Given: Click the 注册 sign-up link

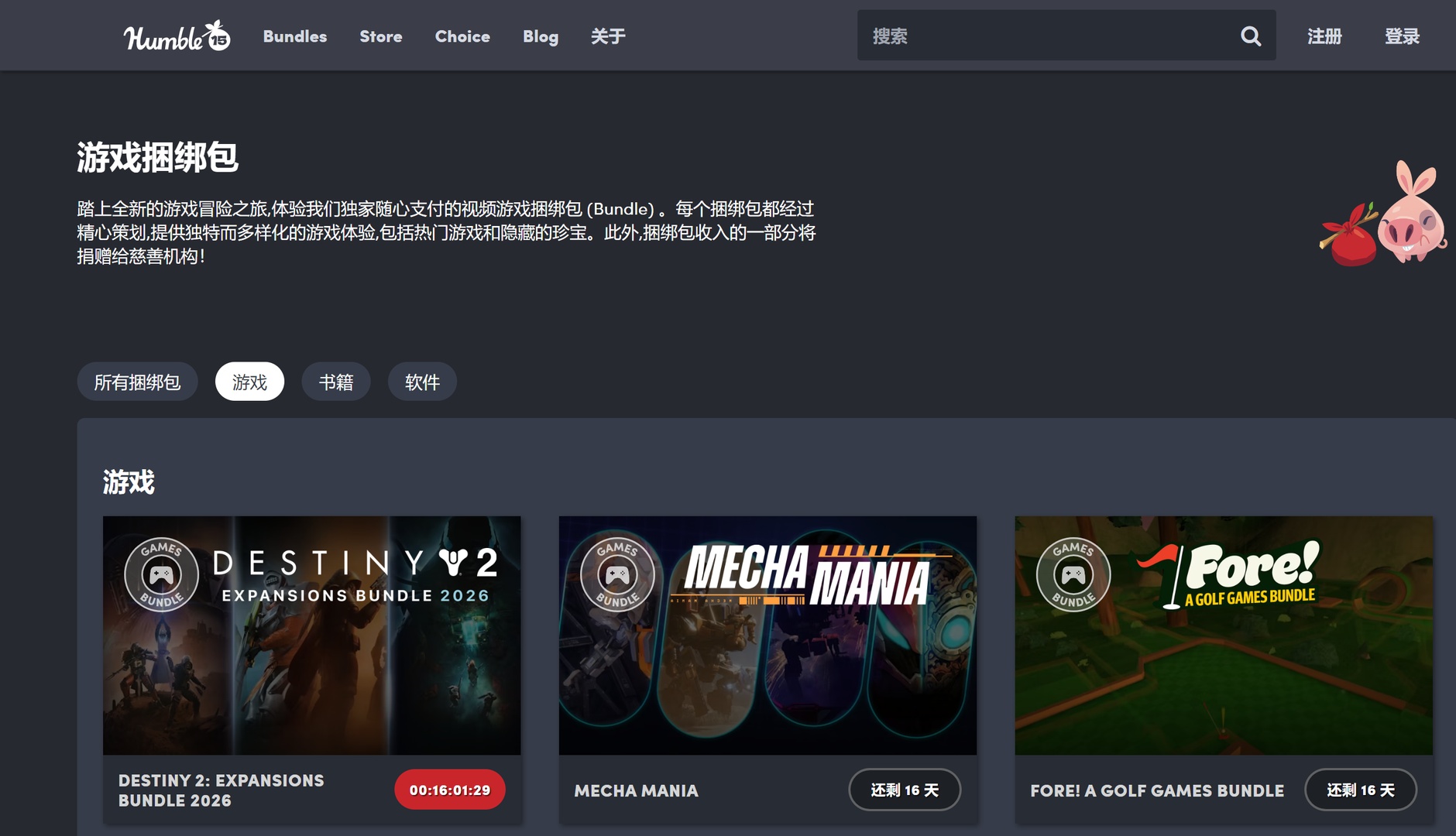Looking at the screenshot, I should [x=1324, y=36].
